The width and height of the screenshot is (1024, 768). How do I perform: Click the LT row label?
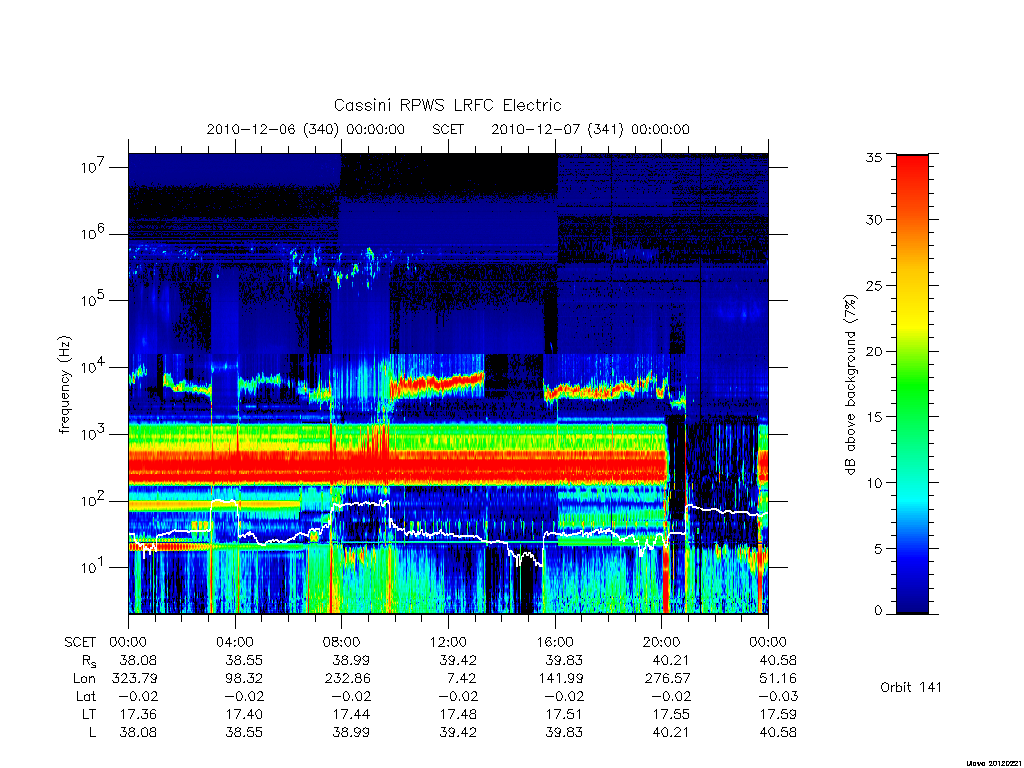tap(88, 714)
